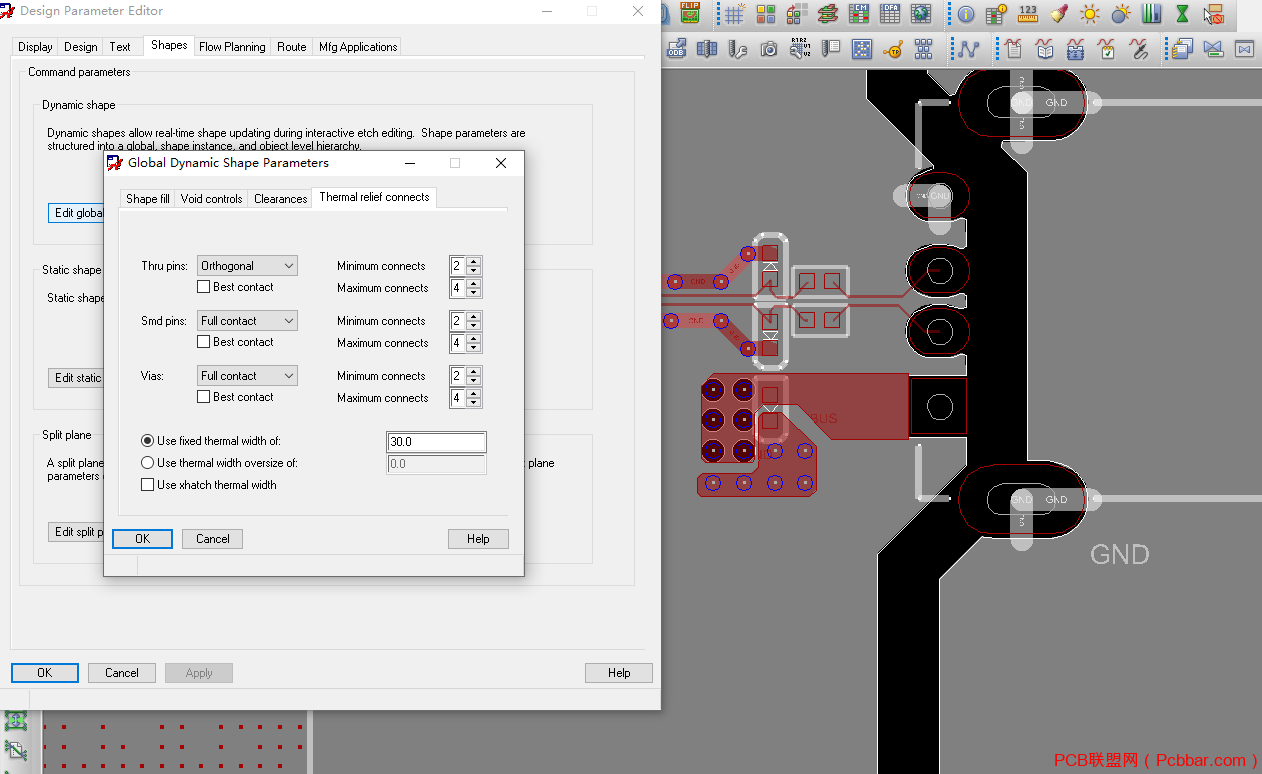Click the waveform with probe icon
This screenshot has width=1262, height=774.
pos(1137,48)
